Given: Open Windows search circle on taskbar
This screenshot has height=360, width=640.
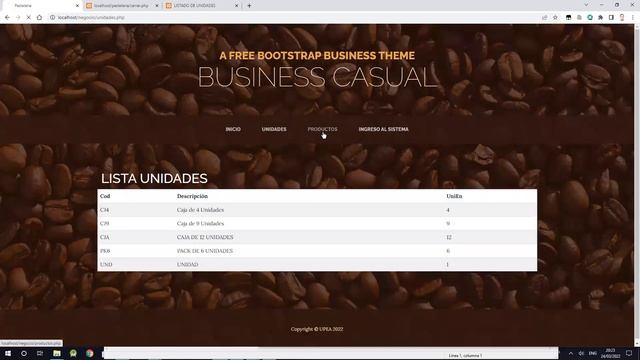Looking at the screenshot, I should tap(24, 353).
